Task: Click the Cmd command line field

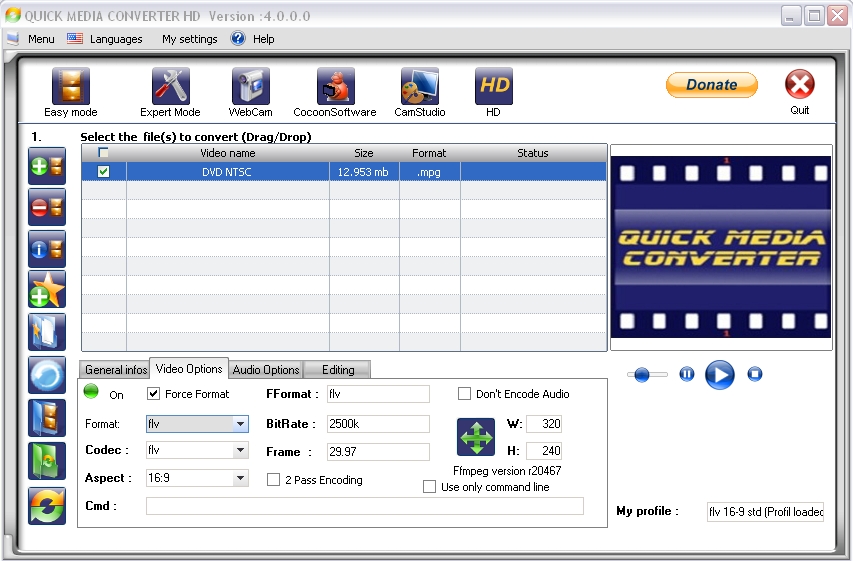Action: (x=364, y=506)
